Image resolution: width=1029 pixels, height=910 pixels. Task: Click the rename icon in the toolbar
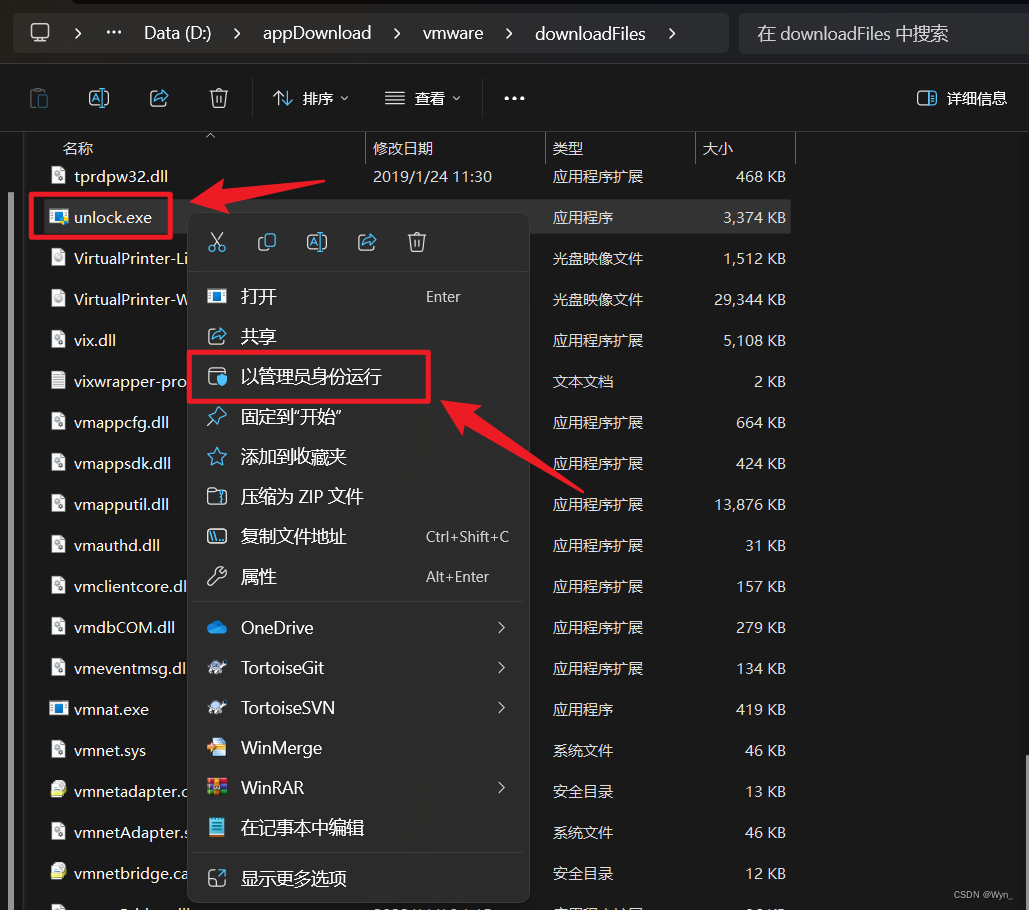pyautogui.click(x=99, y=98)
